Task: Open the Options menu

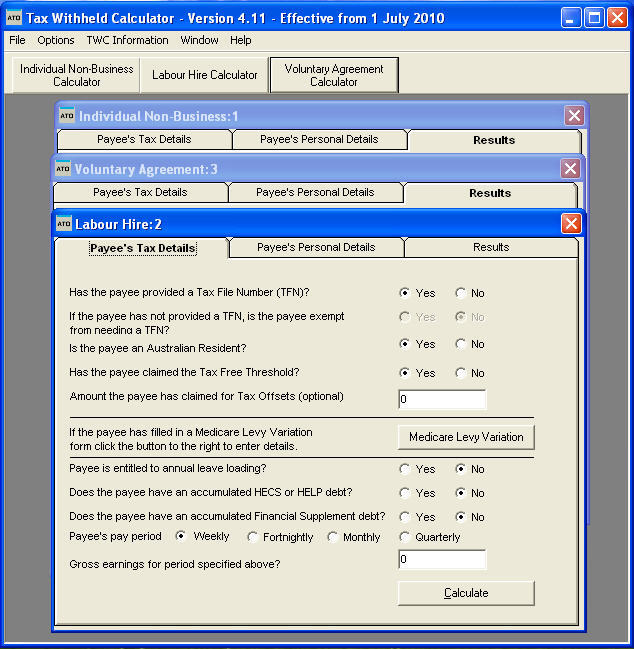Action: point(55,40)
